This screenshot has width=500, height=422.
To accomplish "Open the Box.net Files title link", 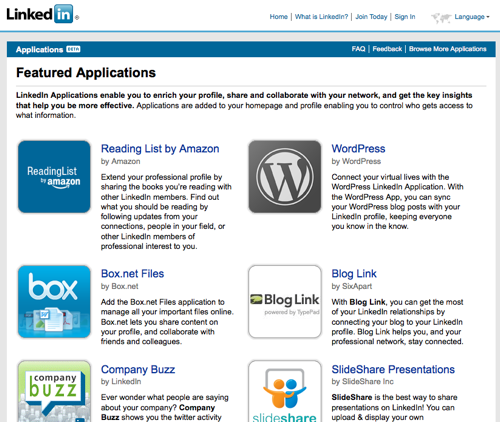I will 133,274.
